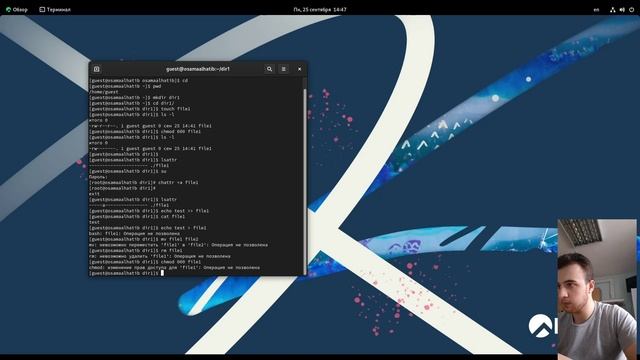Screen dimensions: 640x360
Task: Click the last terminal prompt with cursor
Action: click(127, 273)
